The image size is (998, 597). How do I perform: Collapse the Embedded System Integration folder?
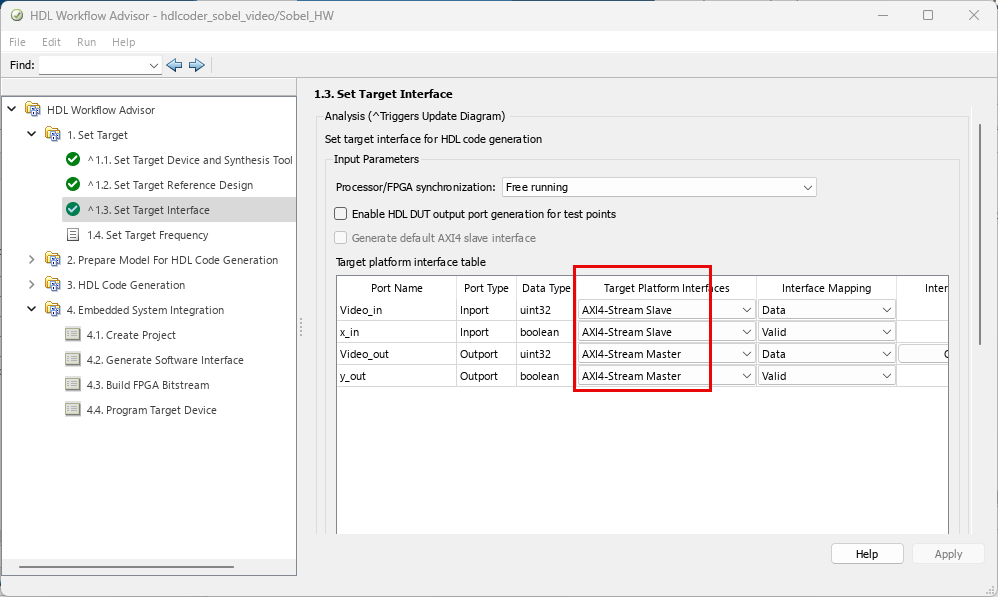(x=32, y=310)
